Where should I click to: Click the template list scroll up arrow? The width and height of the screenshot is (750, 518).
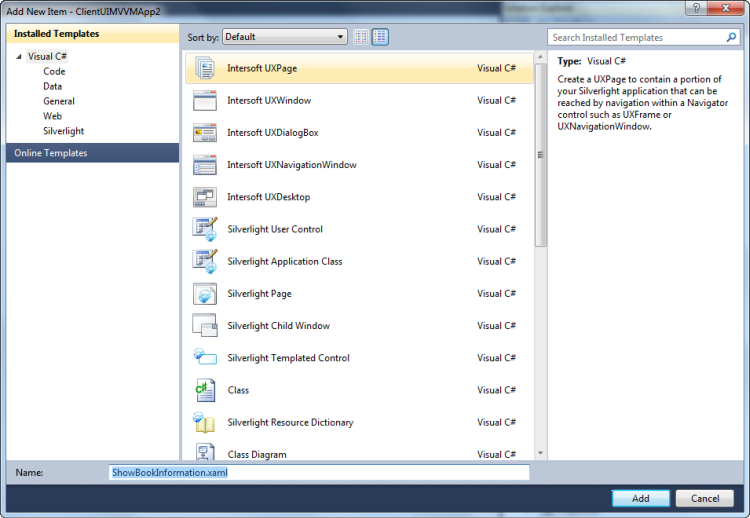pyautogui.click(x=540, y=57)
